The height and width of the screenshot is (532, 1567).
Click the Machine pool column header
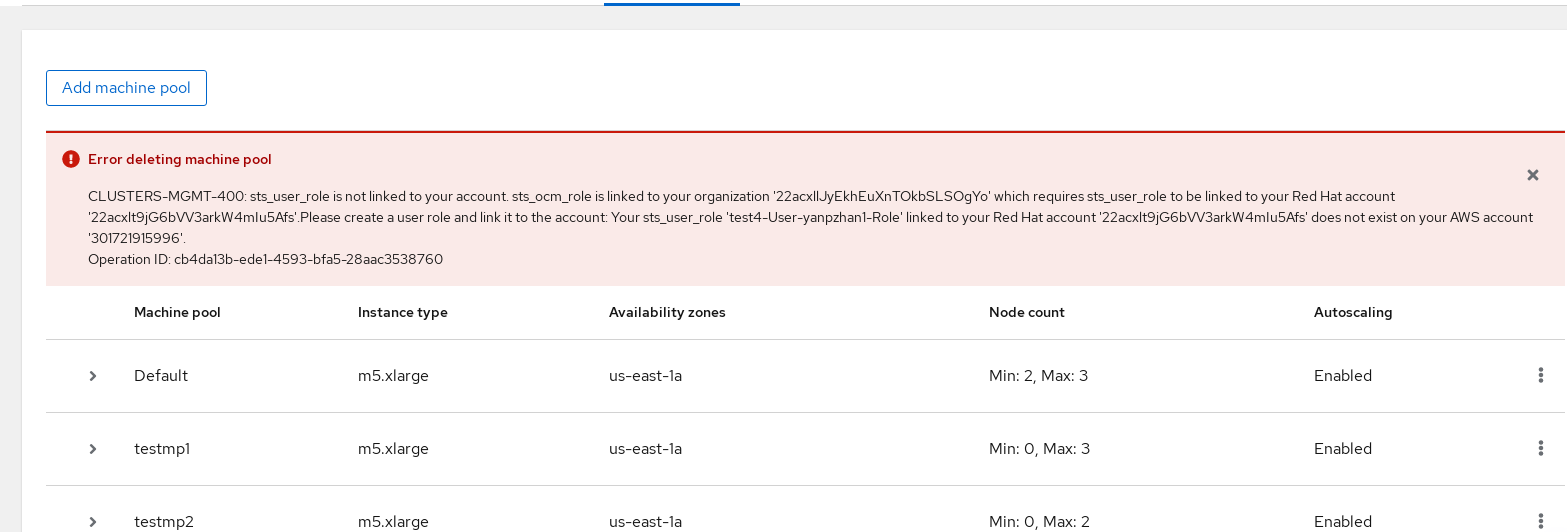[x=177, y=312]
